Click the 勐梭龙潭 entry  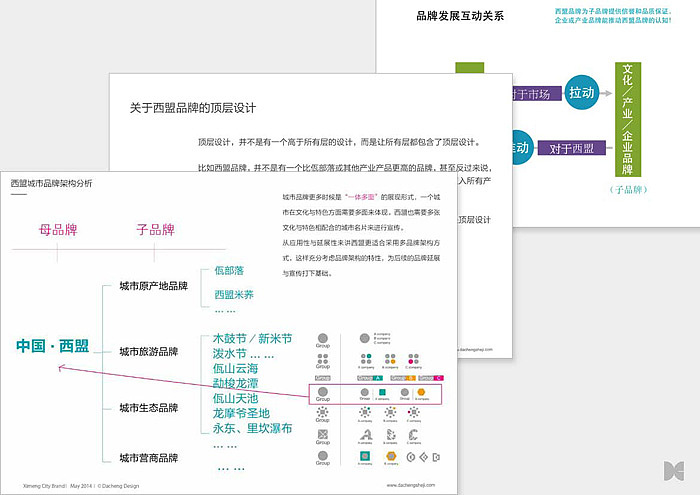point(235,383)
